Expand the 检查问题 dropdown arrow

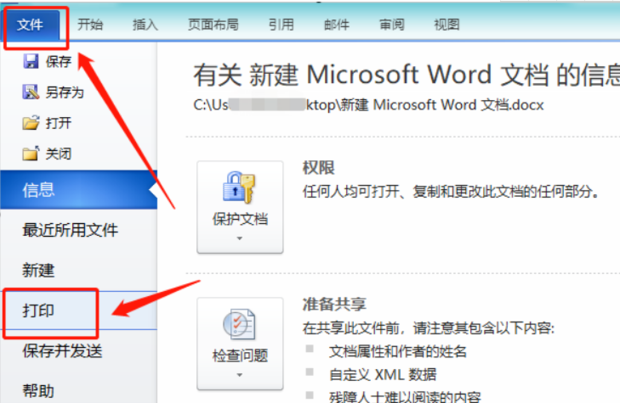coord(240,375)
